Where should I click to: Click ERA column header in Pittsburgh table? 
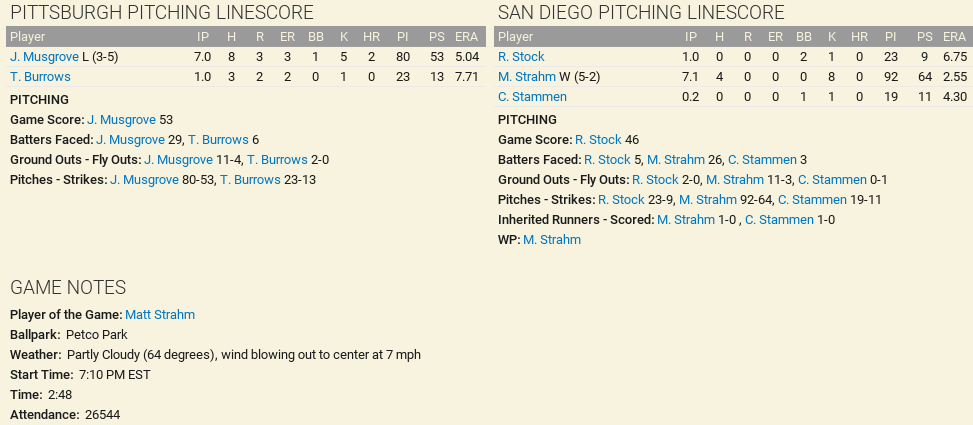point(466,37)
